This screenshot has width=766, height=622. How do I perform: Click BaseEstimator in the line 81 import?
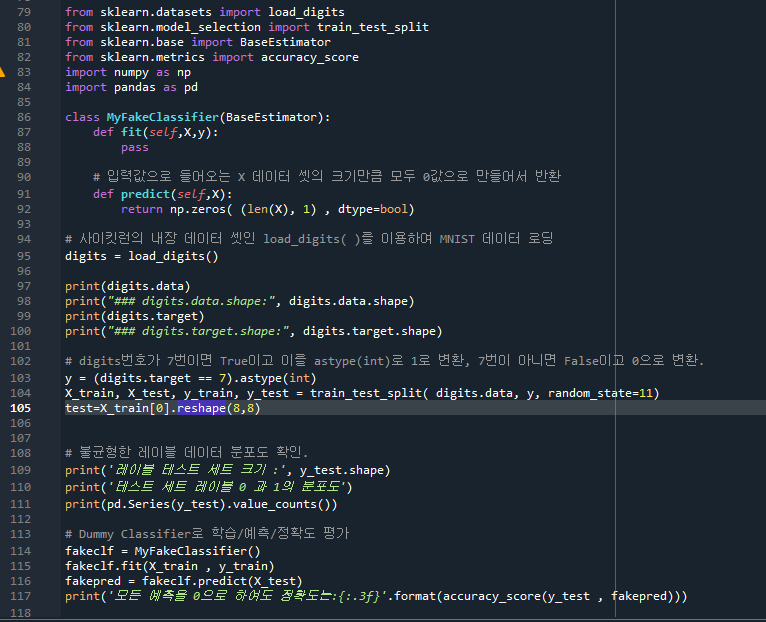tap(285, 43)
